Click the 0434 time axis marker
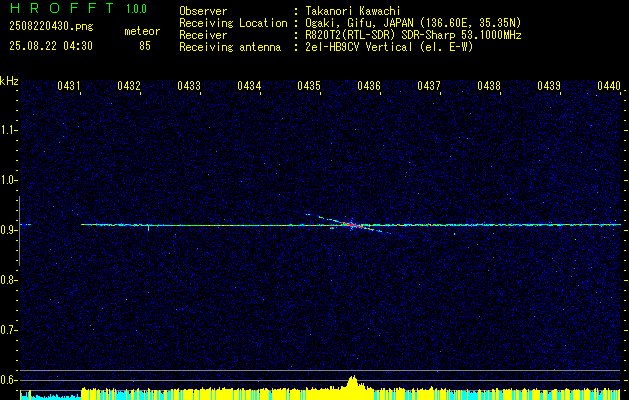 (249, 86)
